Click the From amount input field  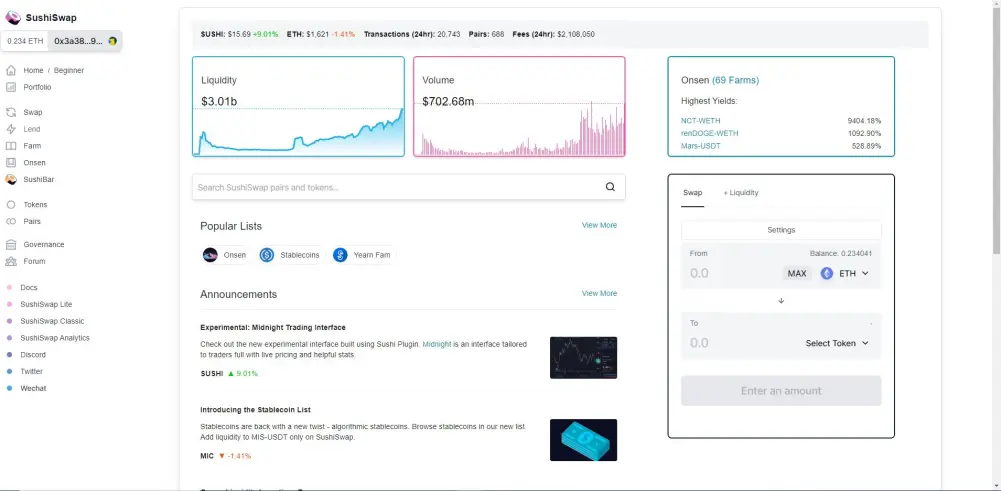click(x=734, y=273)
